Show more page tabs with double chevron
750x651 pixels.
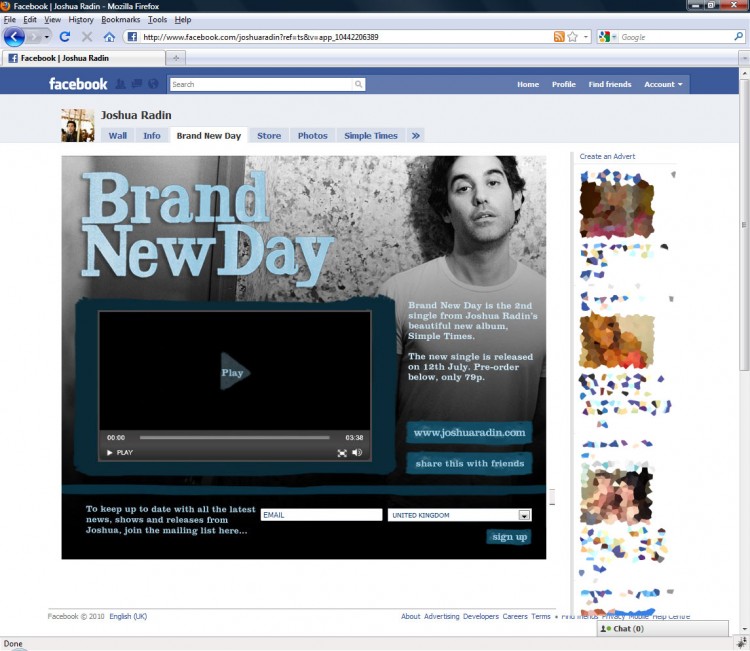point(416,136)
